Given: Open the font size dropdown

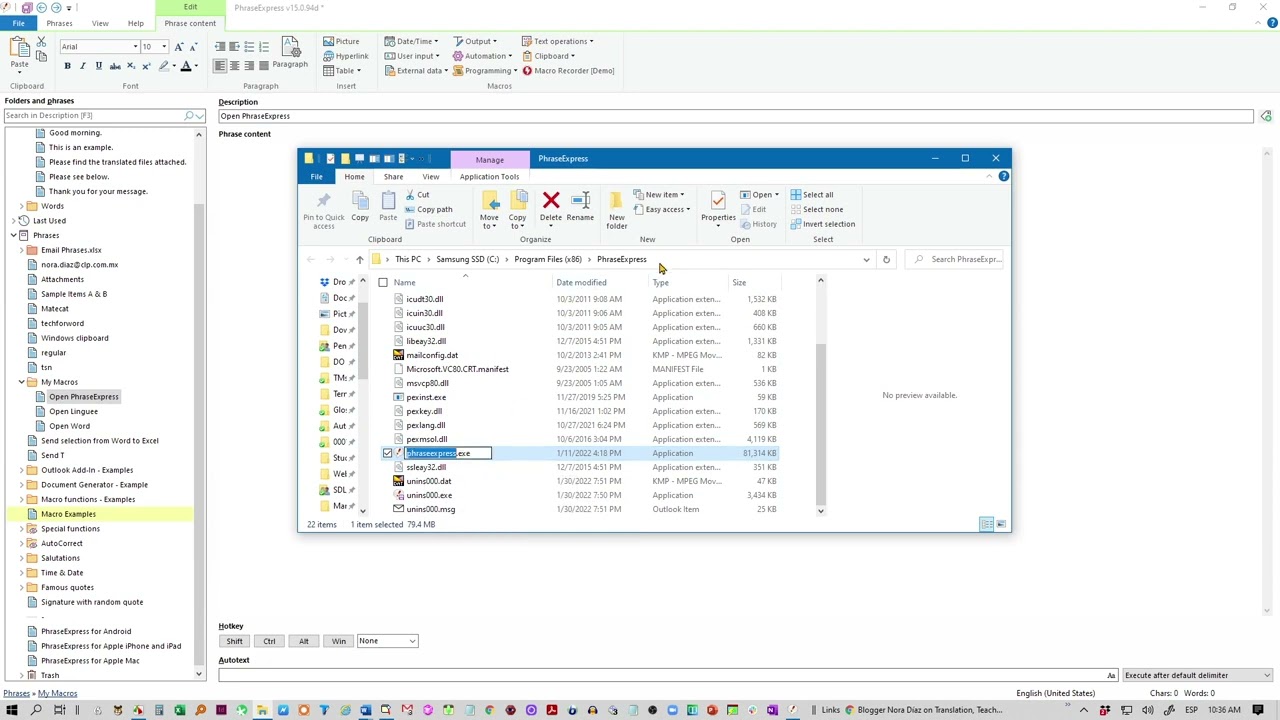Looking at the screenshot, I should (x=164, y=47).
